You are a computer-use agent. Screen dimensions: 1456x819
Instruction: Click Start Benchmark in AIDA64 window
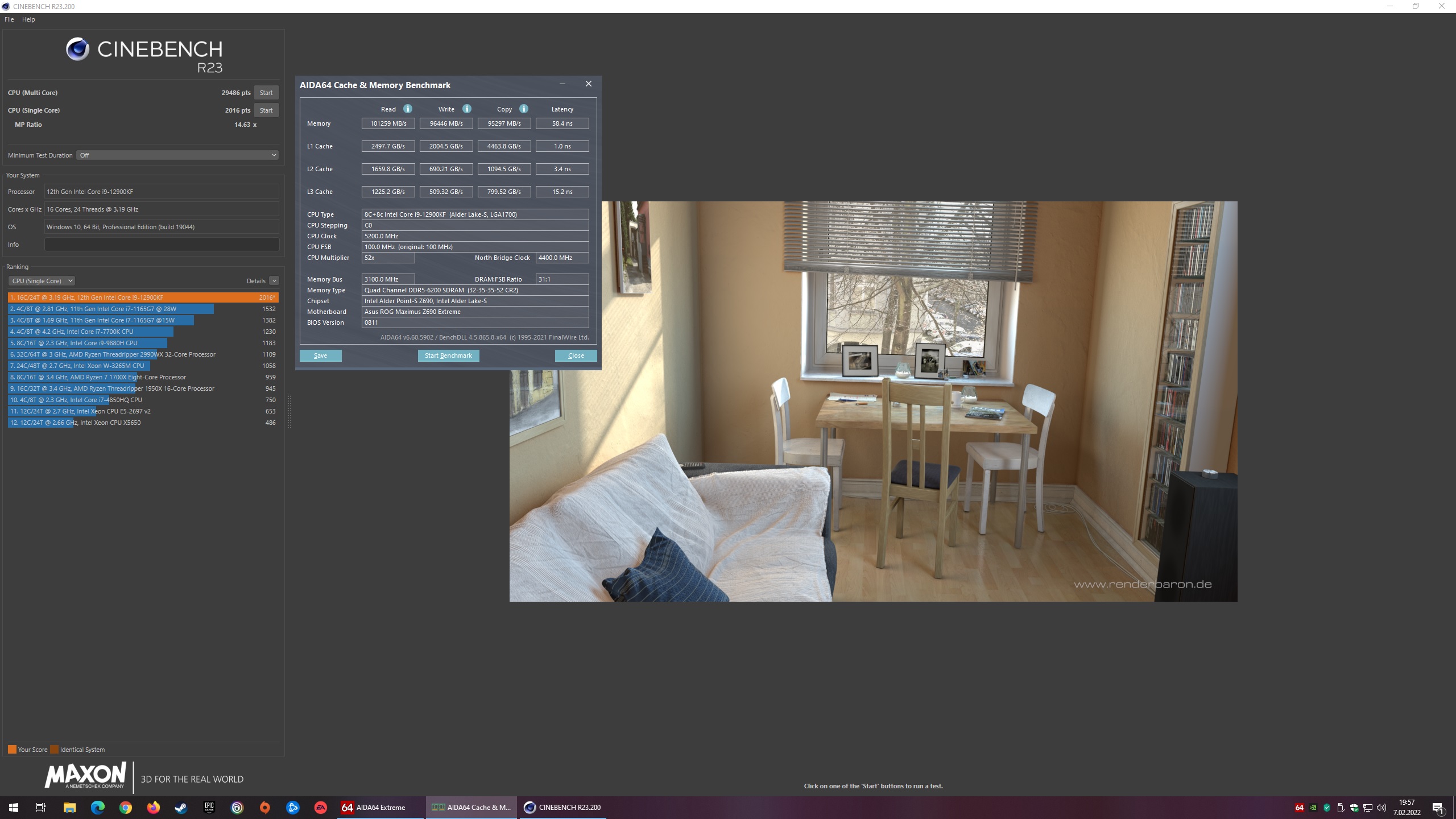click(x=448, y=355)
